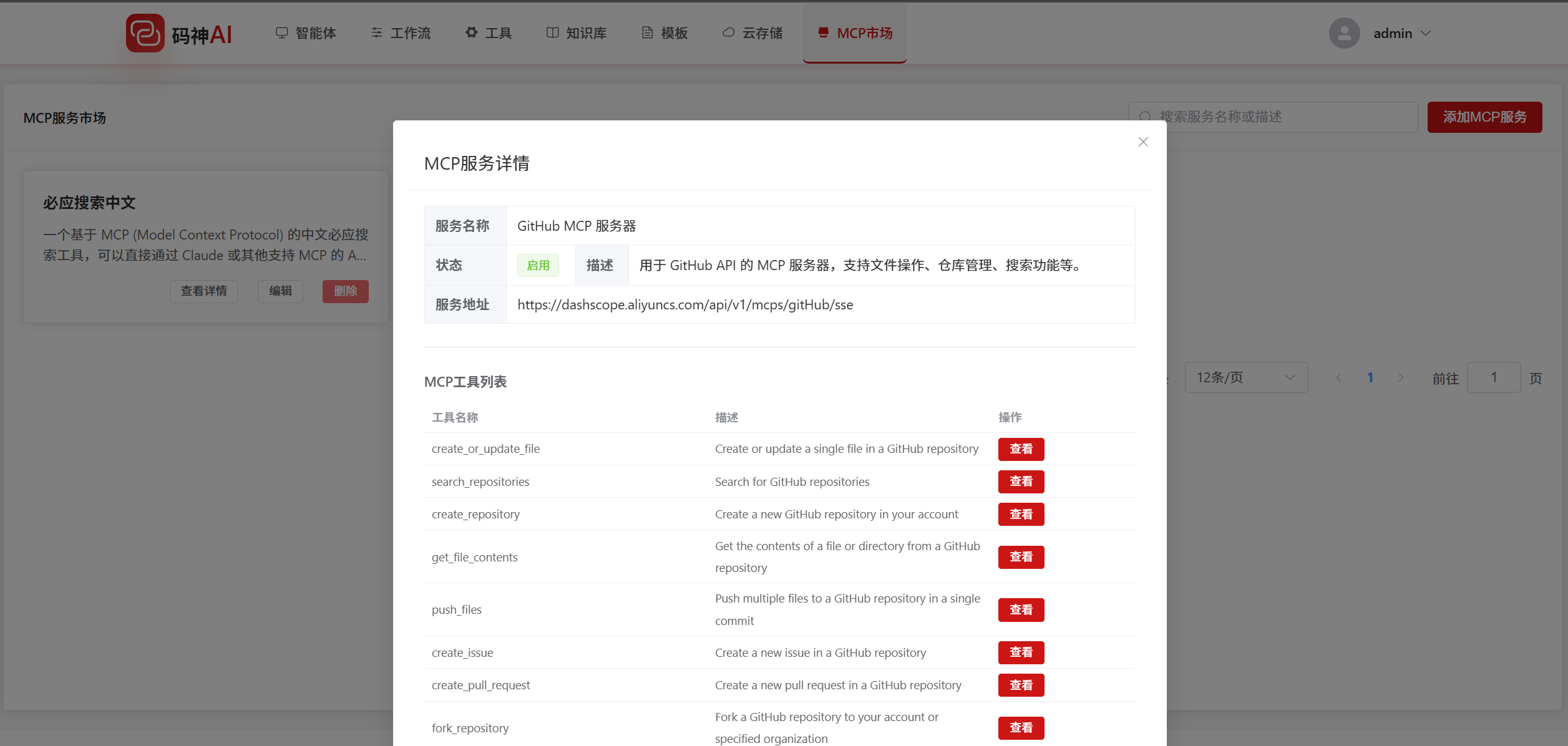Click the 添加MCP服务 button
This screenshot has height=746, width=1568.
[x=1484, y=117]
